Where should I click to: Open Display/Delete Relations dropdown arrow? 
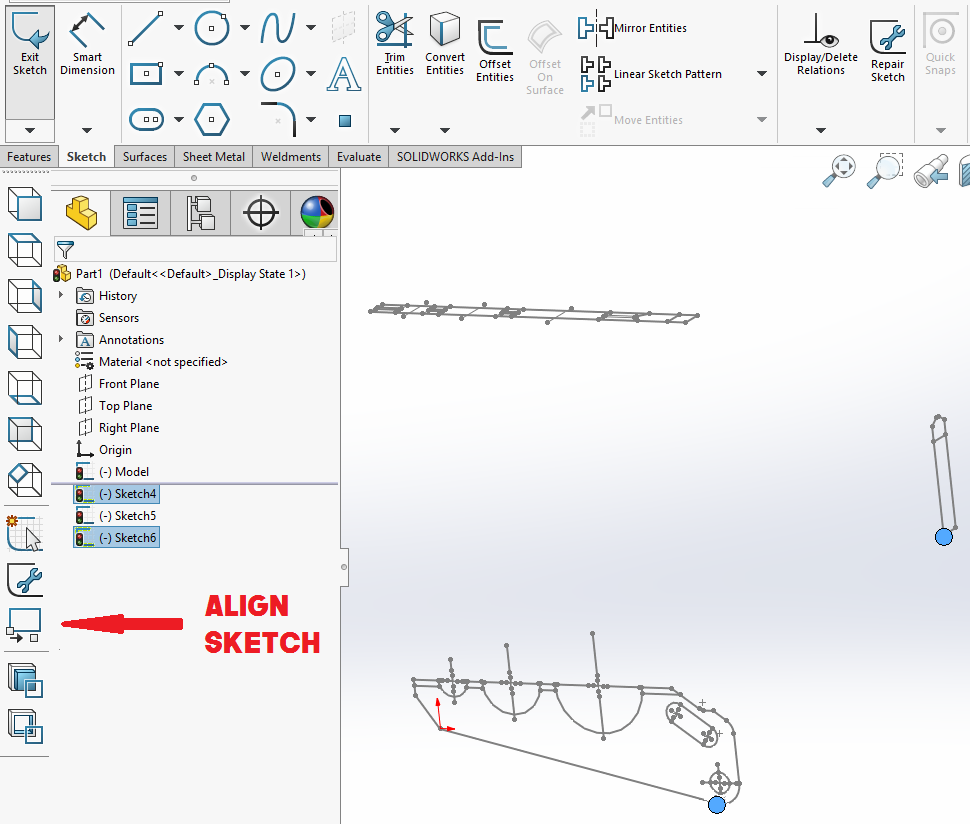[821, 131]
